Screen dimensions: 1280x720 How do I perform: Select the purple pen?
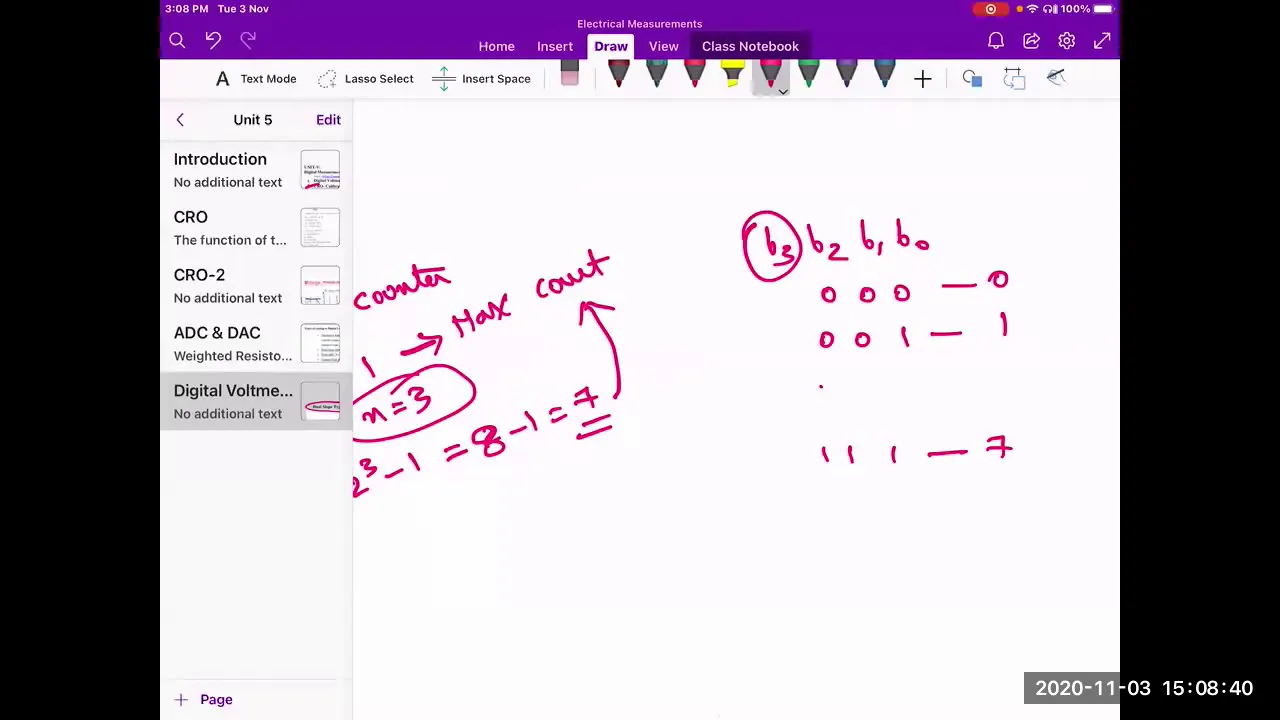(846, 75)
